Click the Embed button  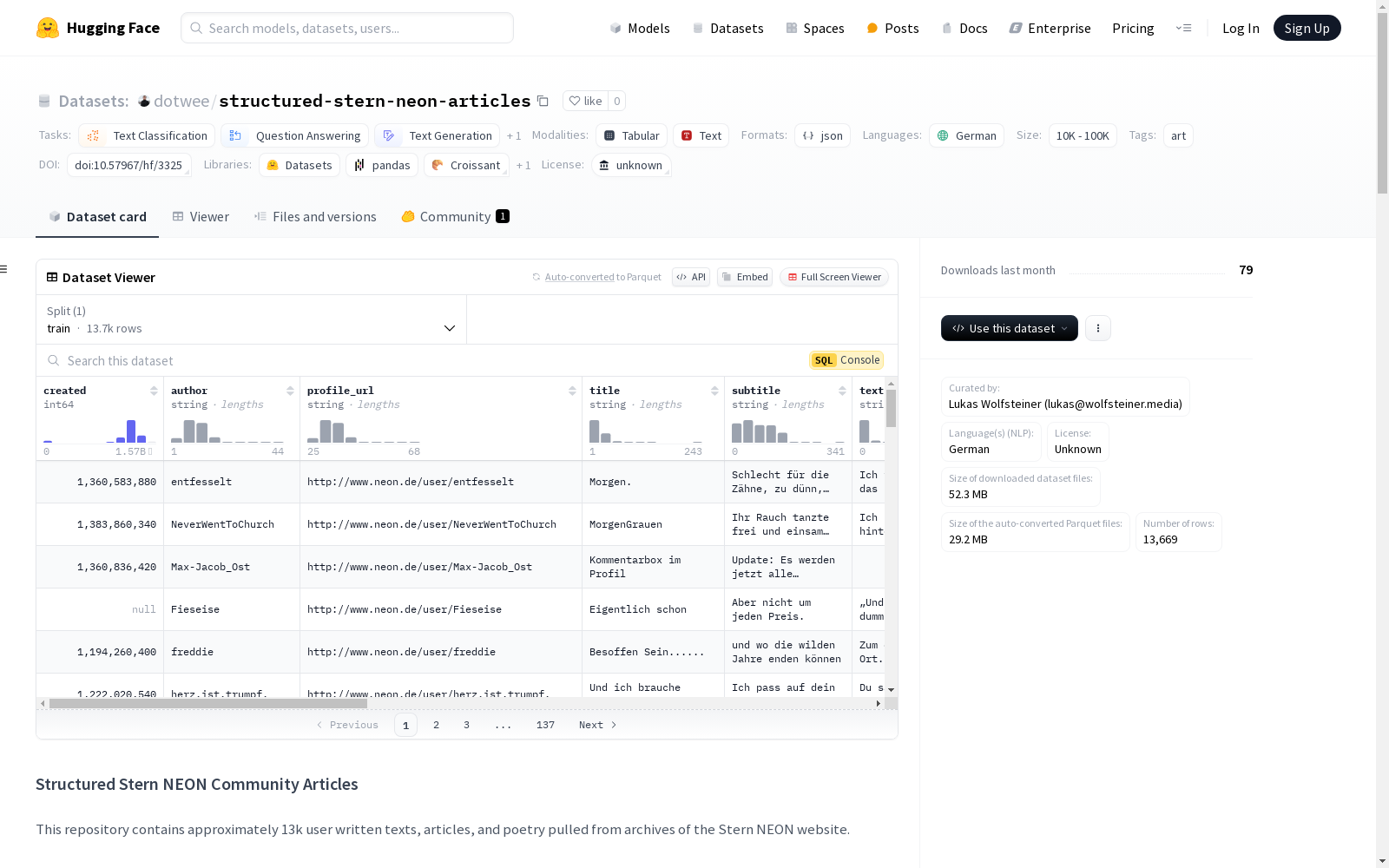click(x=745, y=277)
